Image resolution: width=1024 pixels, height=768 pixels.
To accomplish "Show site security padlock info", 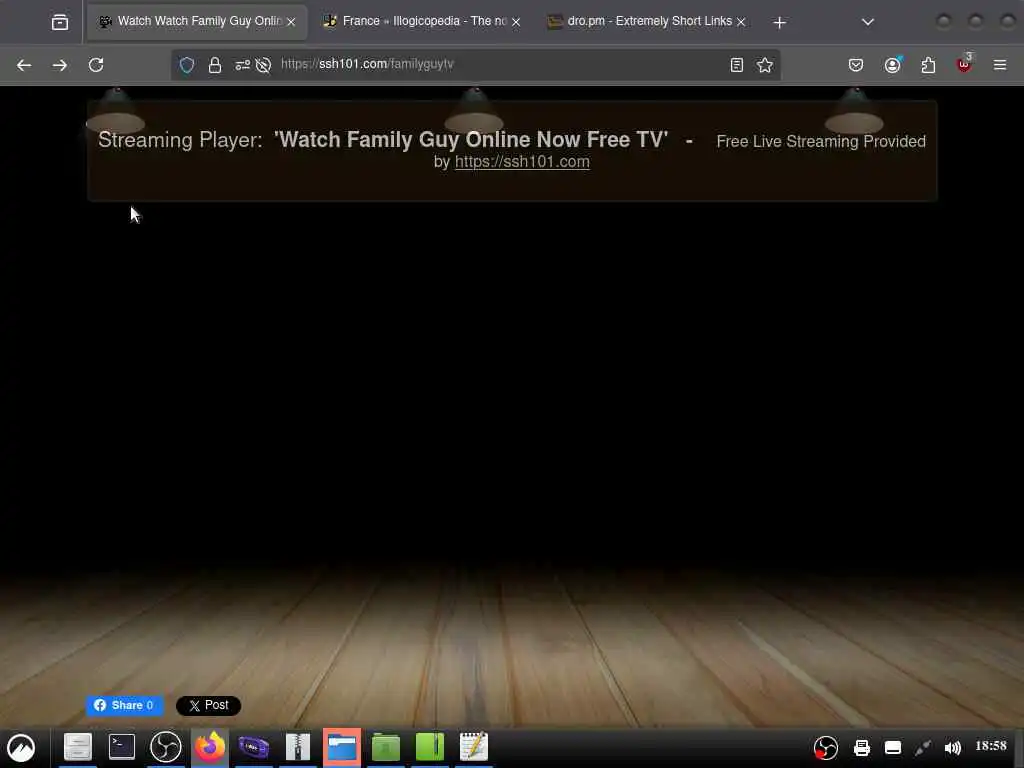I will click(215, 65).
